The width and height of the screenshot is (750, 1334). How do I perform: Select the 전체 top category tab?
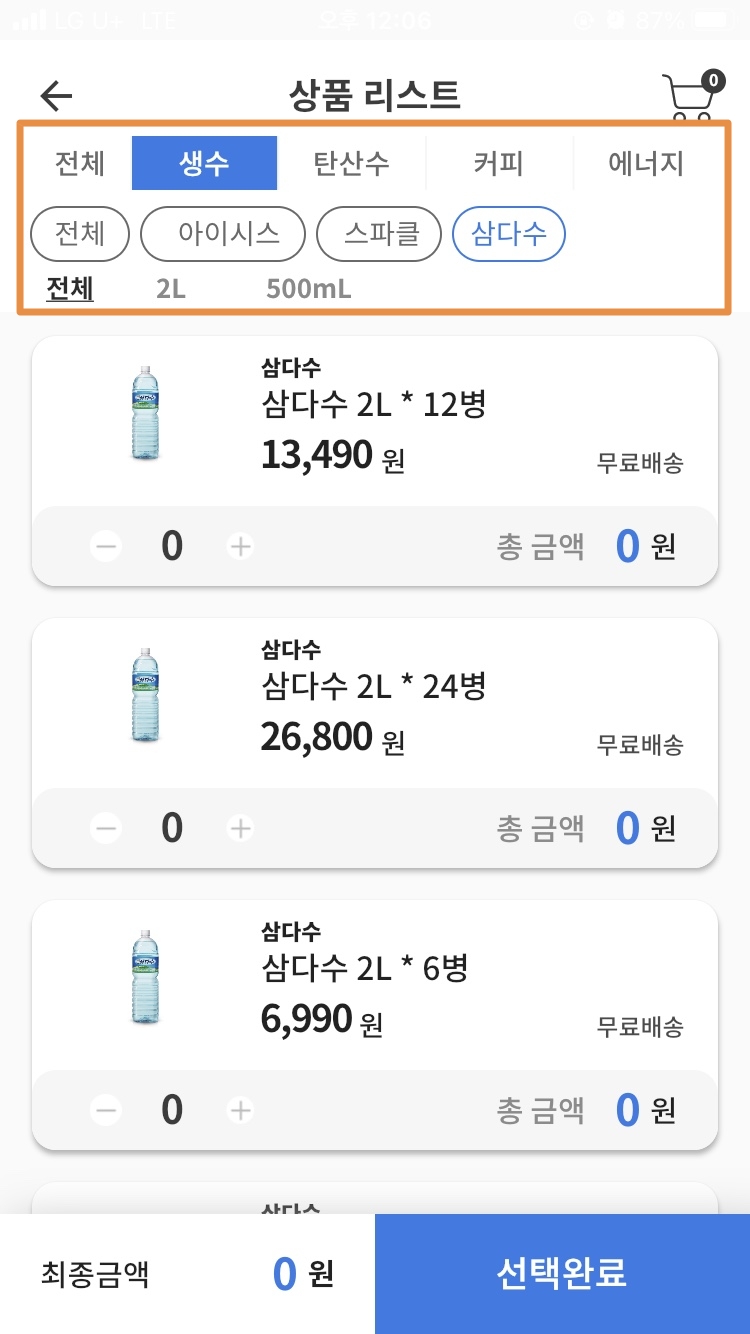80,163
